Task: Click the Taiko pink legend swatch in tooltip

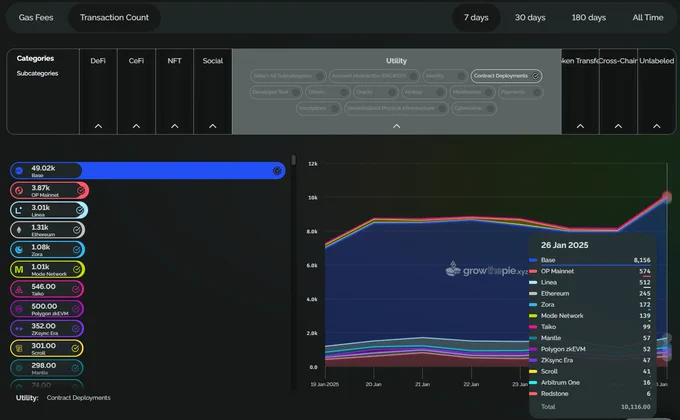Action: (533, 327)
